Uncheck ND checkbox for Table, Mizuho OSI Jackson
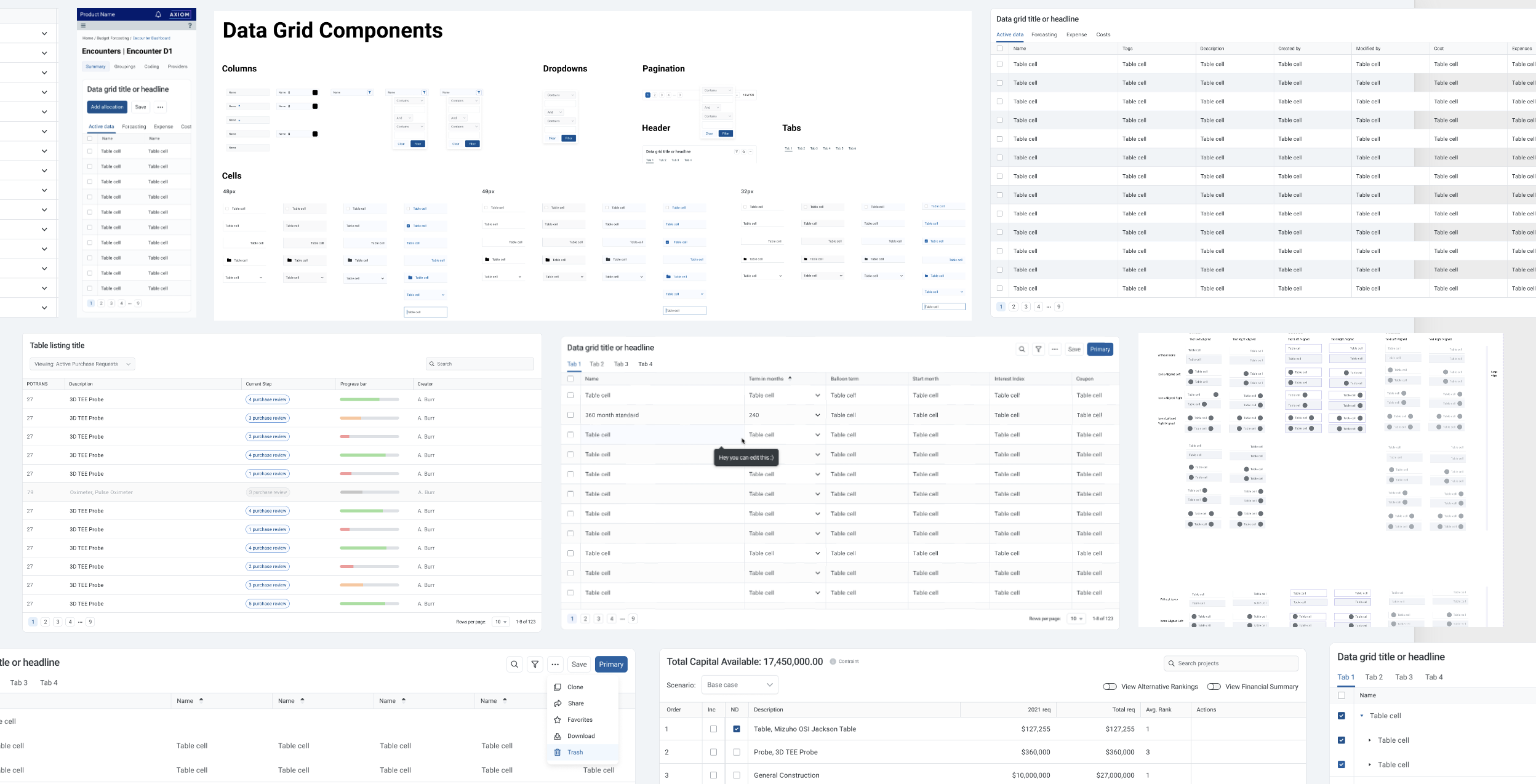This screenshot has height=784, width=1536. tap(737, 729)
